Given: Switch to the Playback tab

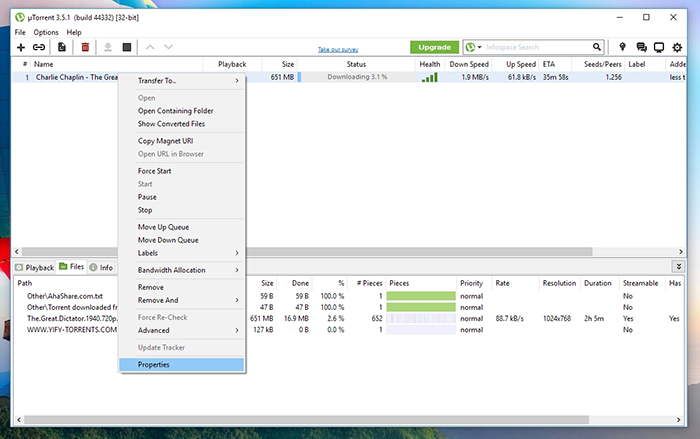Looking at the screenshot, I should pos(34,268).
